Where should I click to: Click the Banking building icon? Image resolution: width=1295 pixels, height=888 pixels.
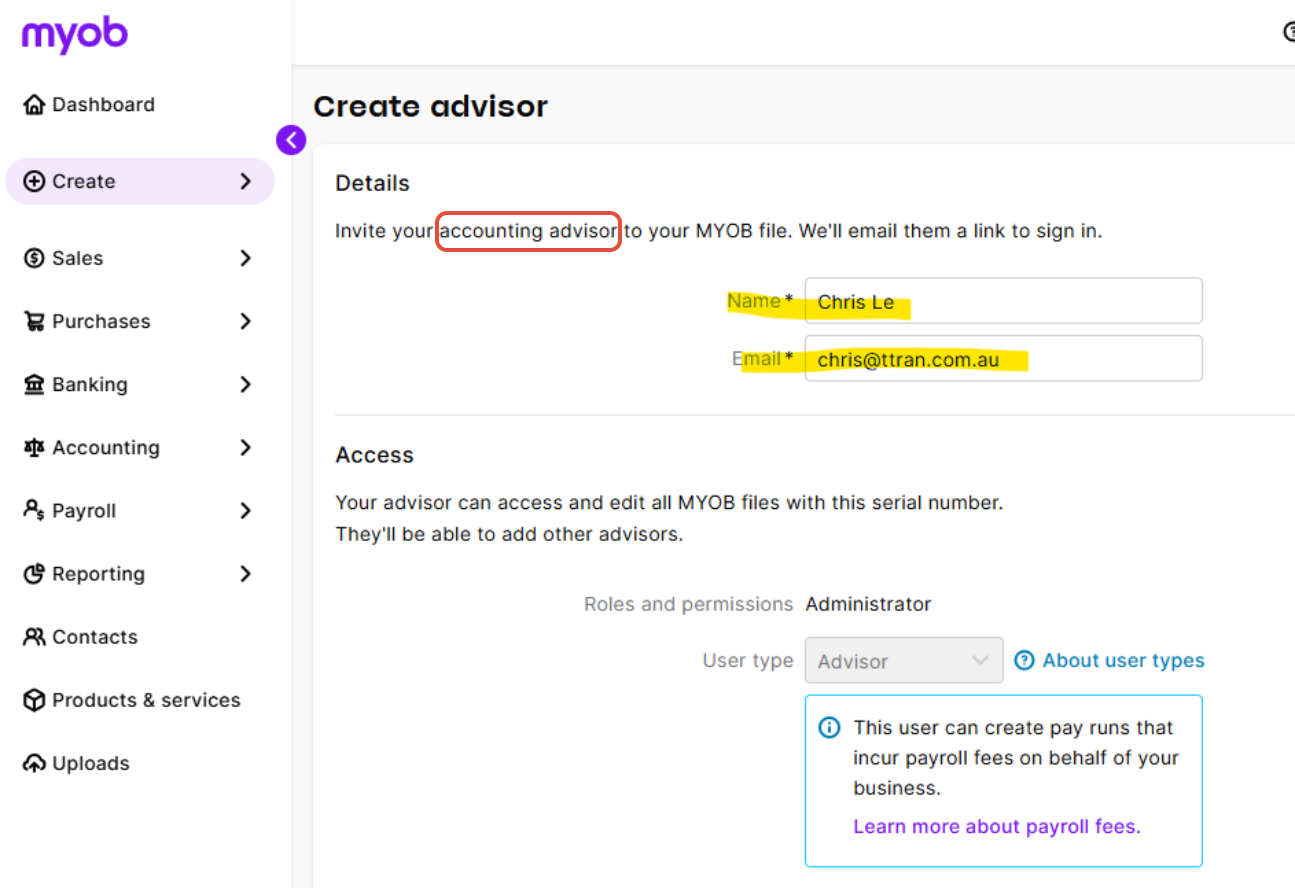(x=35, y=385)
